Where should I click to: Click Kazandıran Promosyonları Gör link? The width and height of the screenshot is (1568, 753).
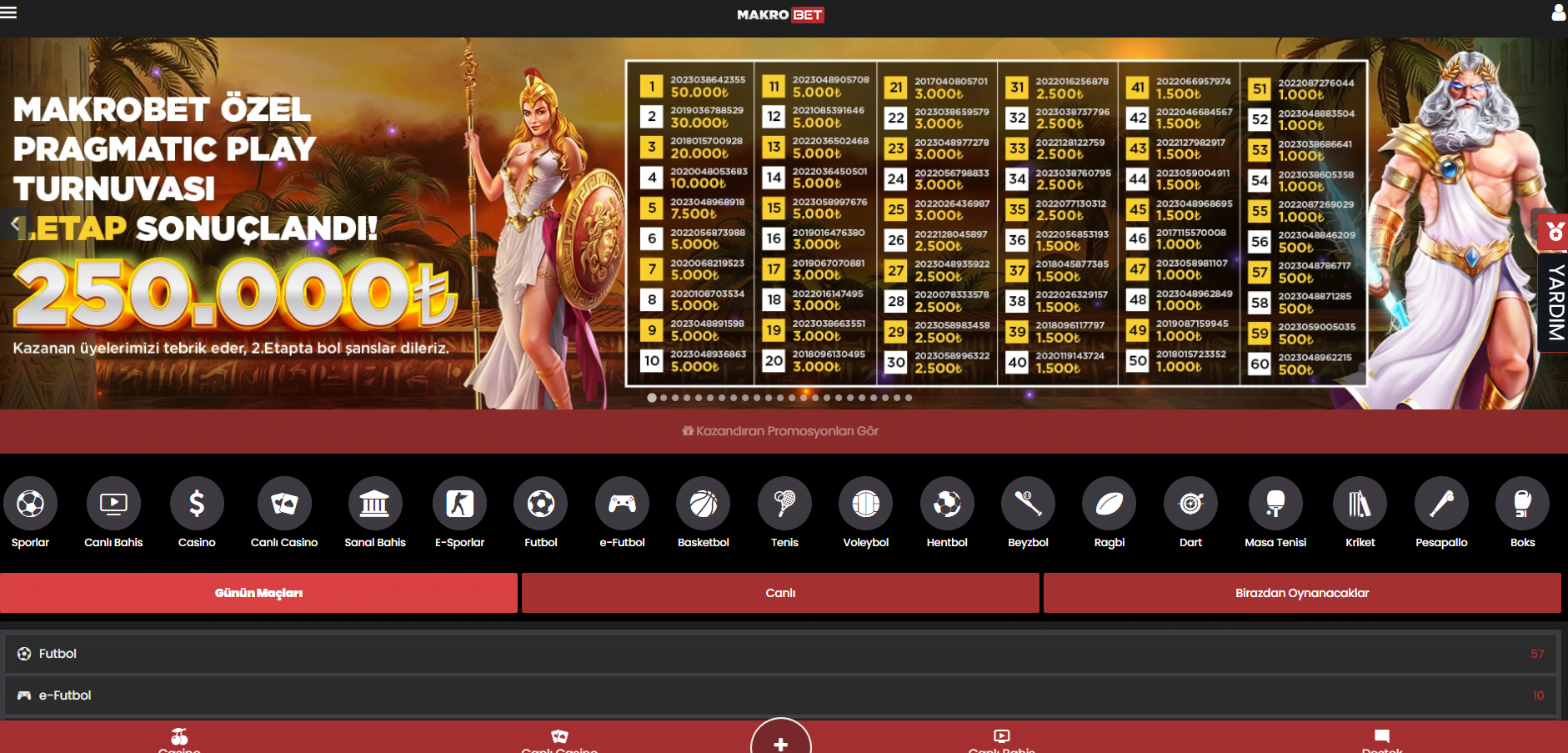(x=781, y=431)
